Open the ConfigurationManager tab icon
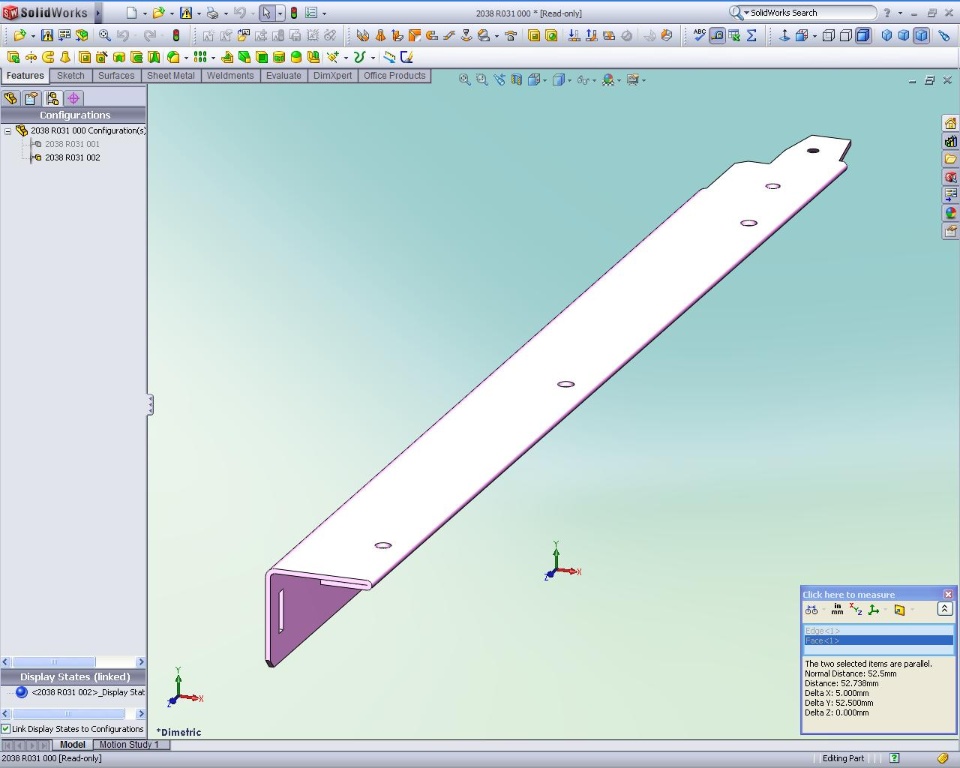 (x=53, y=98)
